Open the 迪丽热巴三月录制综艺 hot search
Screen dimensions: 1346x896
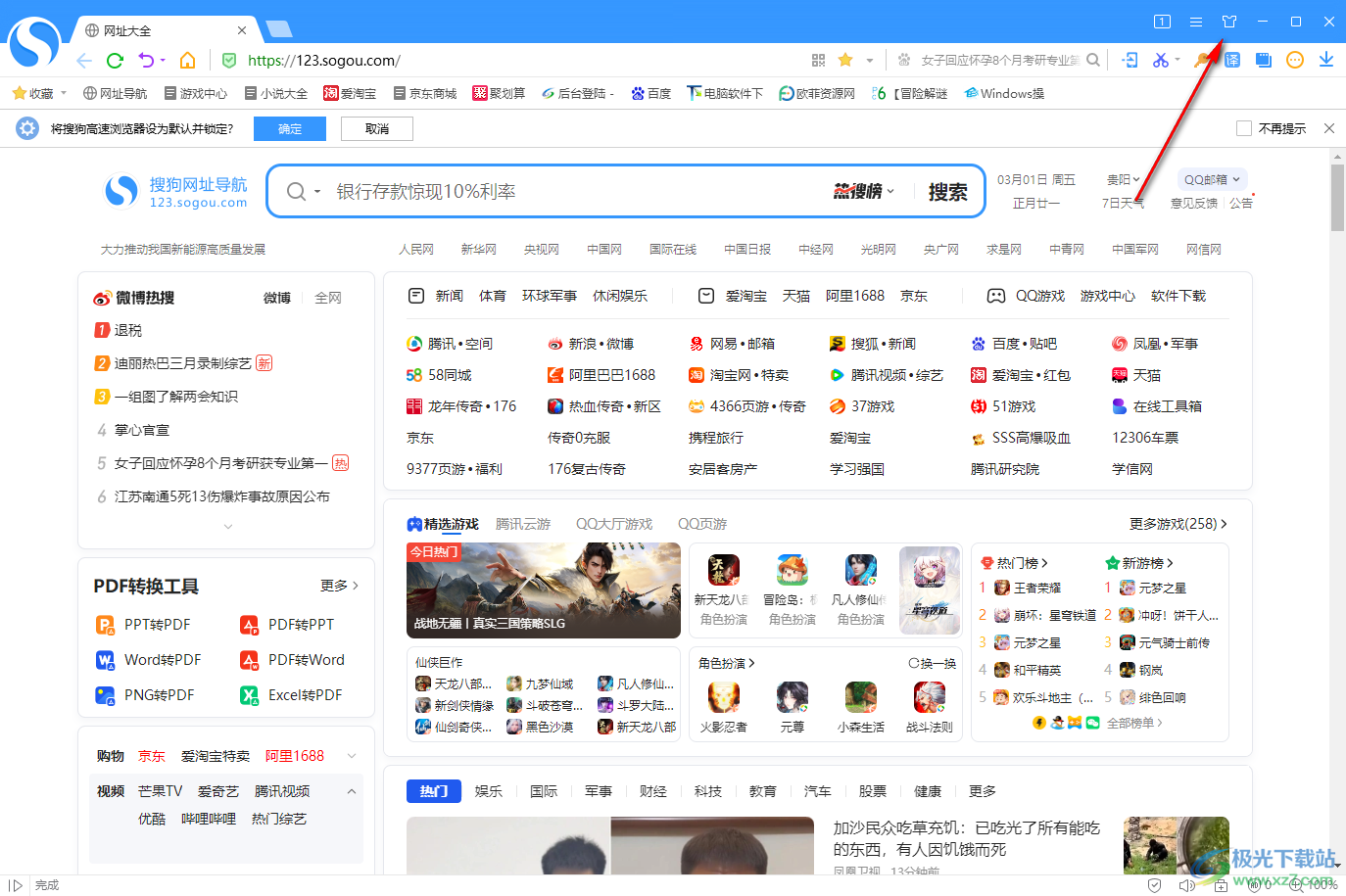183,363
